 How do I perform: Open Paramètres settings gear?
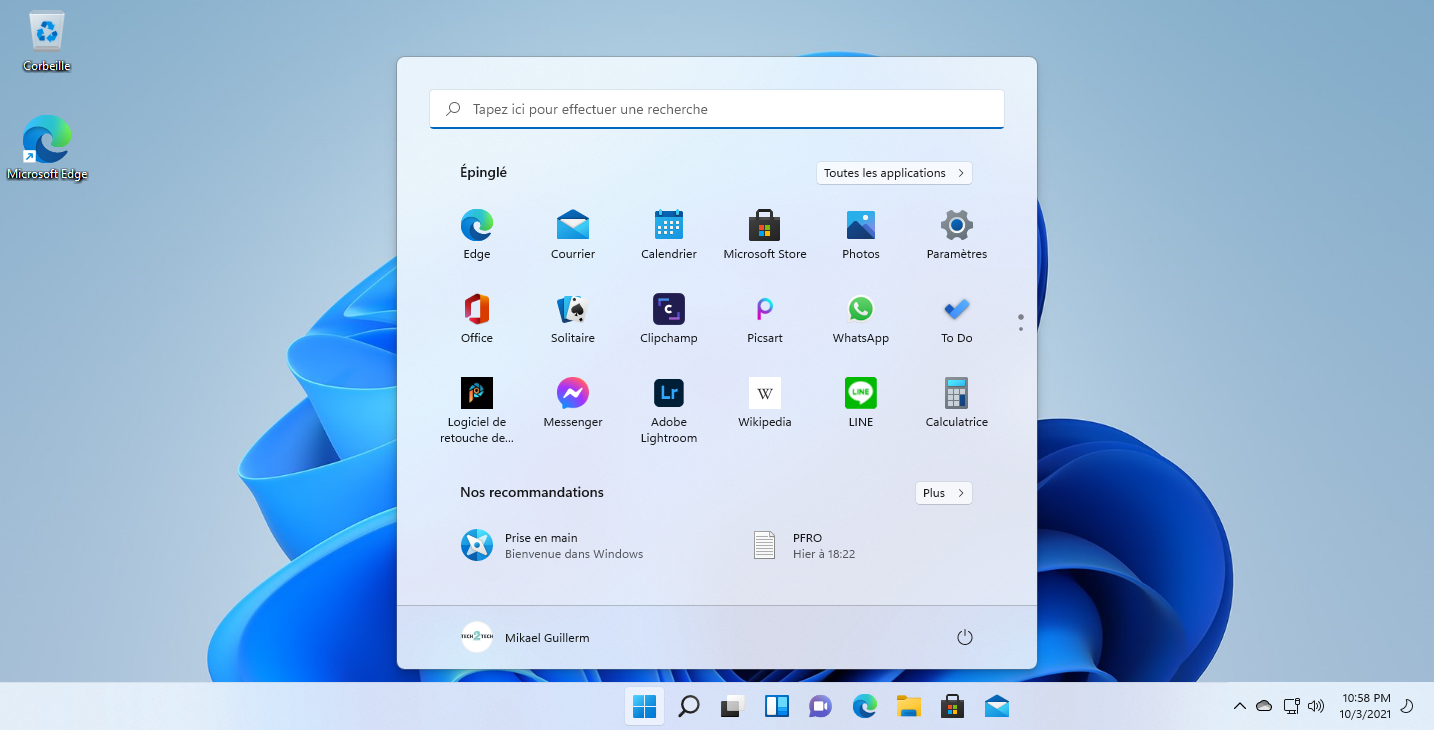coord(957,234)
